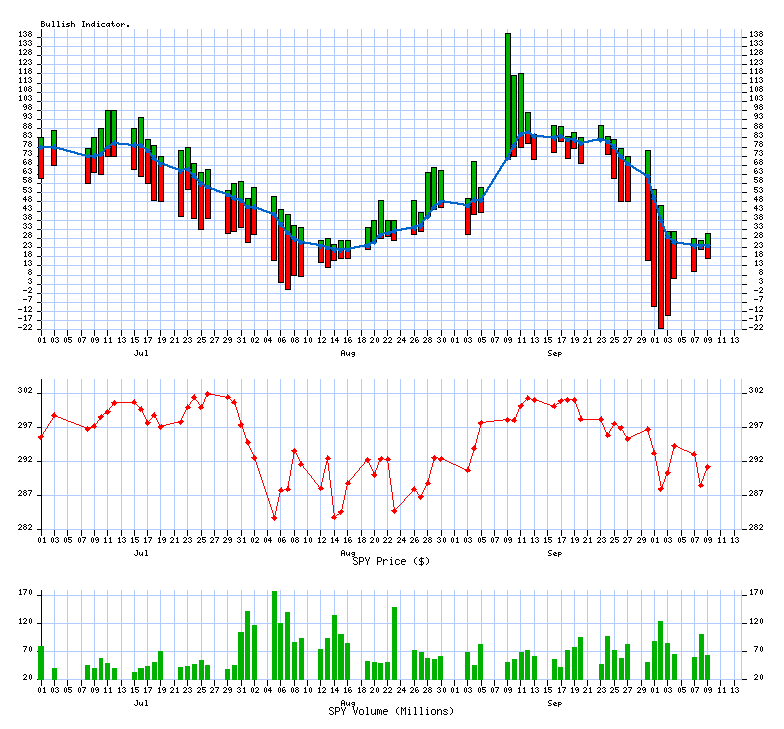
Task: Click the highest SPY price point in late July
Action: 207,394
